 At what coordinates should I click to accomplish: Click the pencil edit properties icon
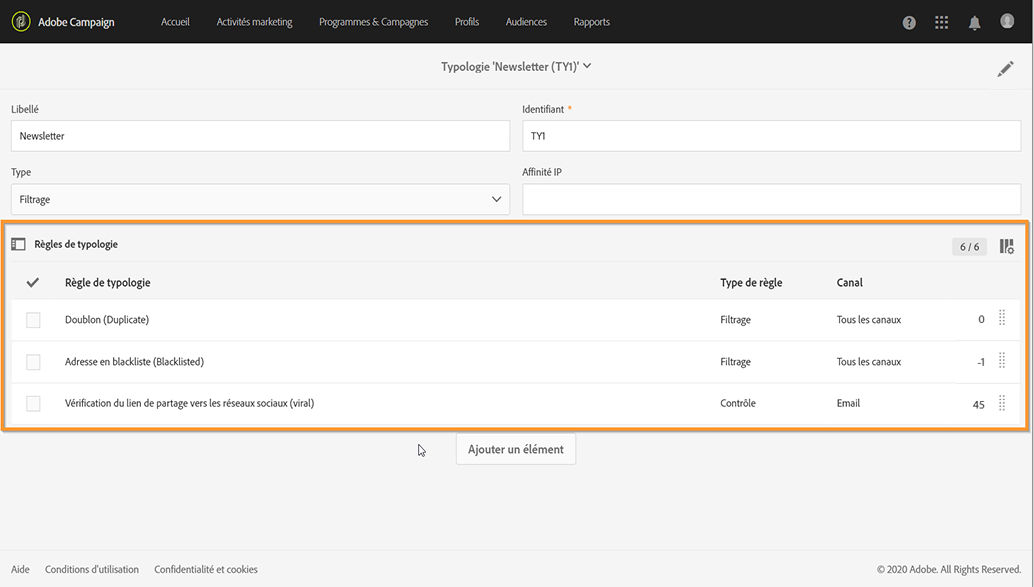tap(1005, 69)
